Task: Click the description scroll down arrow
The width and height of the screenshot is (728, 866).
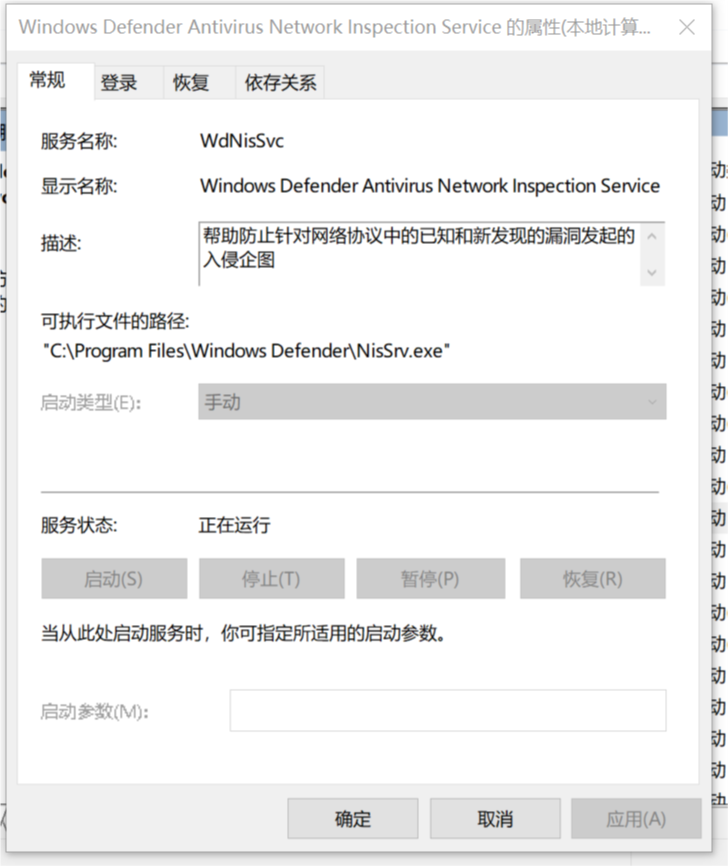Action: point(652,272)
